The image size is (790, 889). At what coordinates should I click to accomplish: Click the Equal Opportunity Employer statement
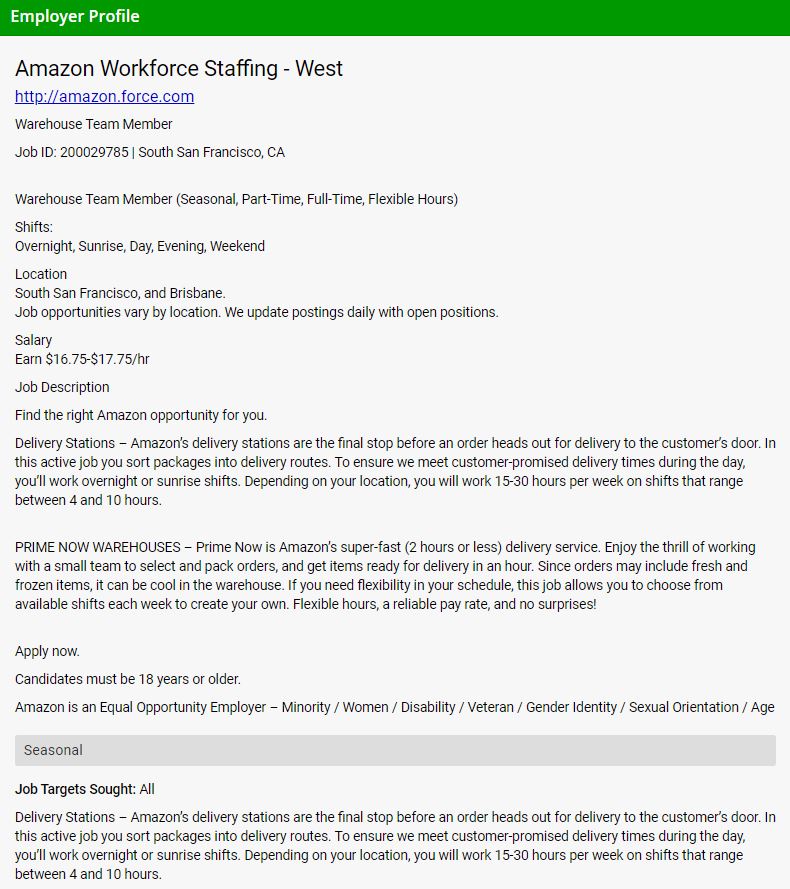coord(394,707)
